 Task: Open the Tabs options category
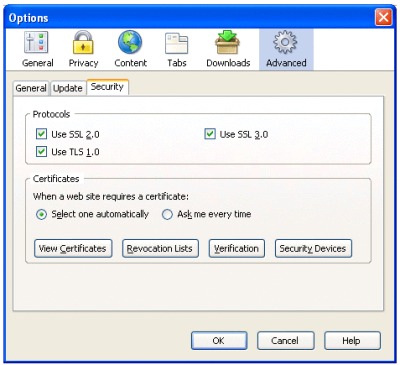(x=177, y=49)
